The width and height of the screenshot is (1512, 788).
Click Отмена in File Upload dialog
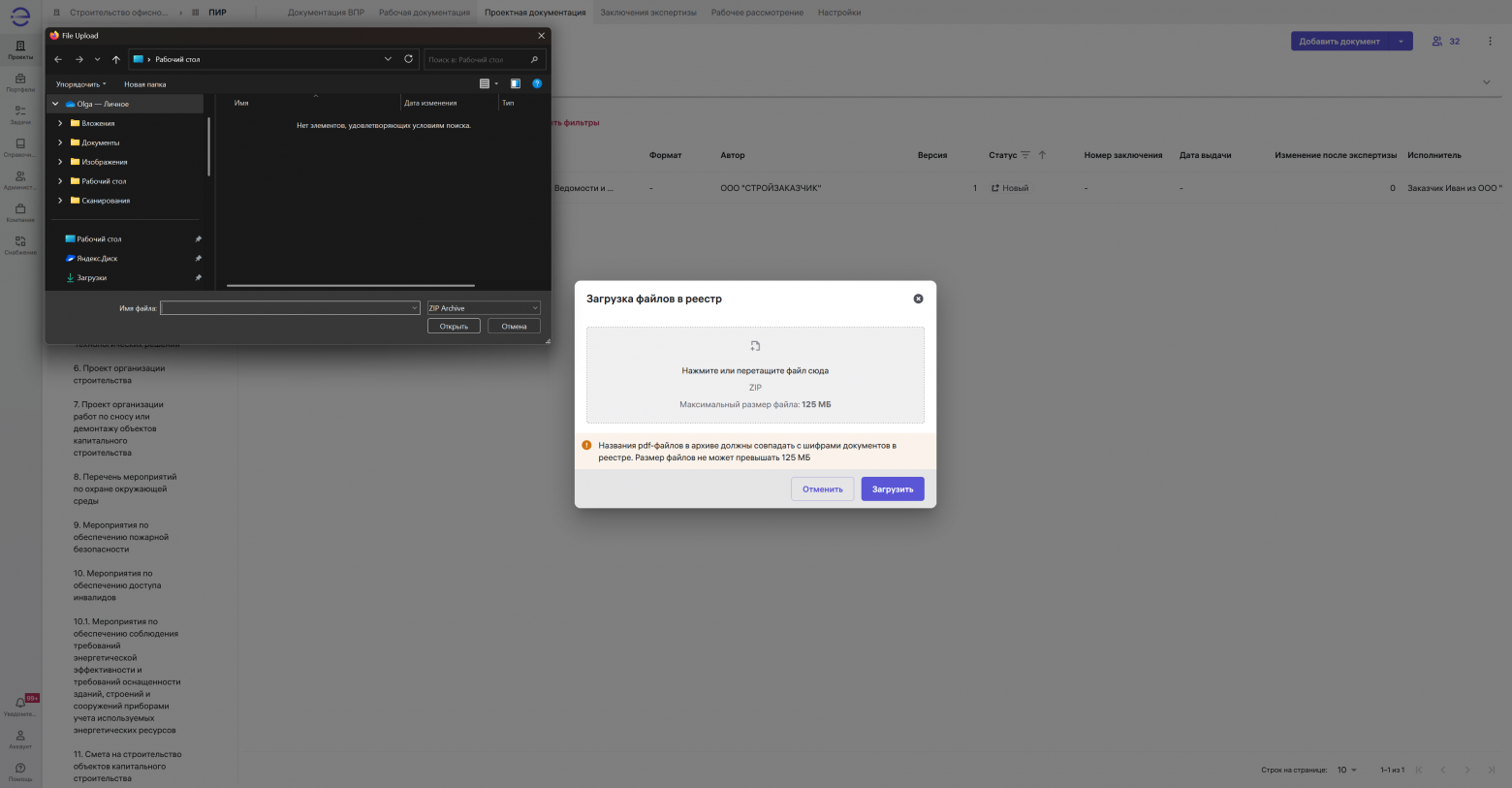click(x=514, y=327)
